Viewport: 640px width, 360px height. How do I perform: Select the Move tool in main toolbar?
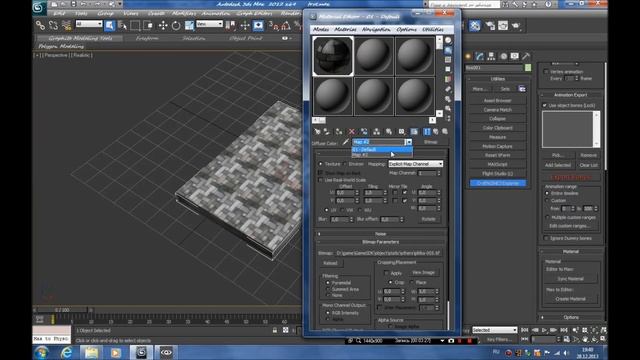(163, 25)
